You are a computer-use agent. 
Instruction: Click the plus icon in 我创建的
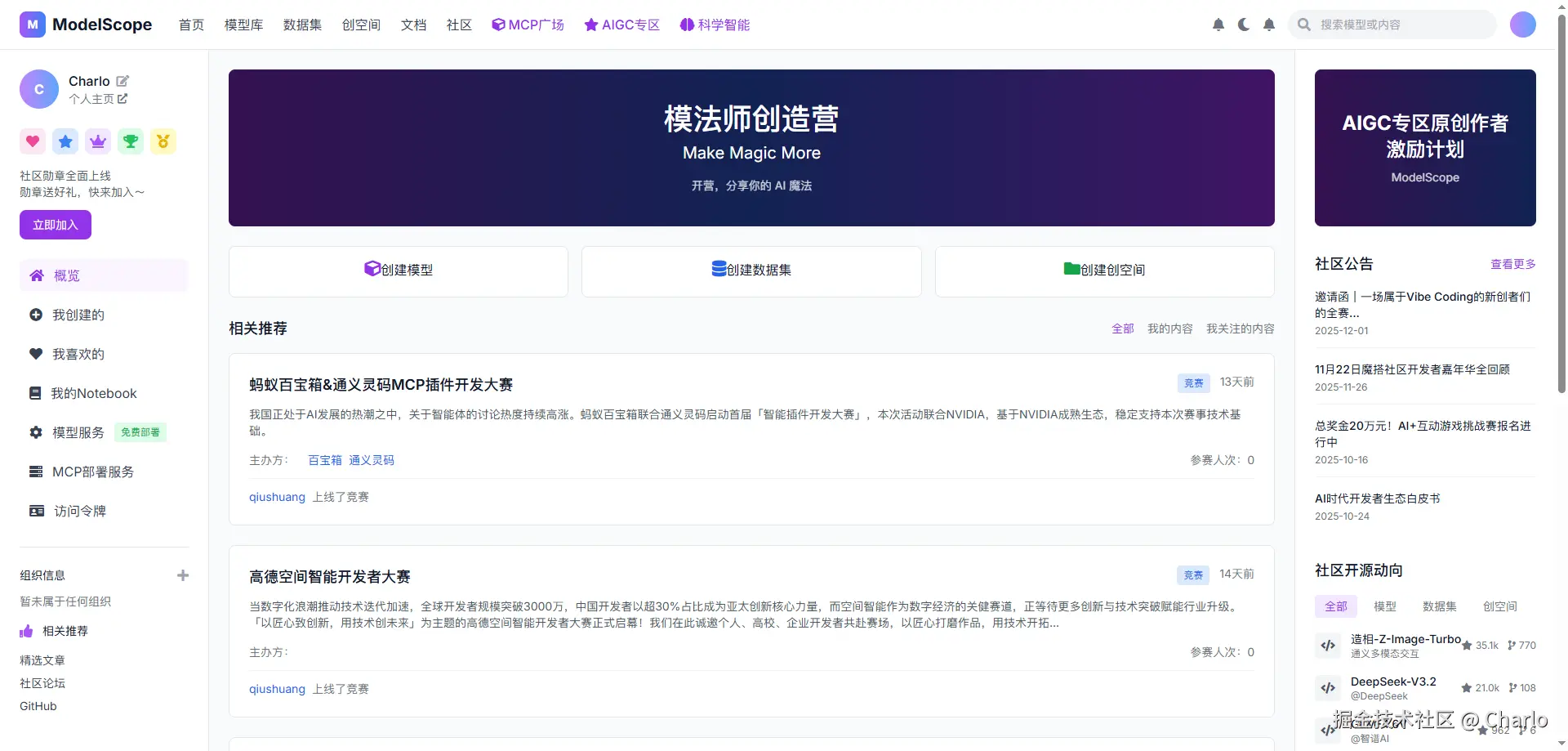(x=36, y=315)
